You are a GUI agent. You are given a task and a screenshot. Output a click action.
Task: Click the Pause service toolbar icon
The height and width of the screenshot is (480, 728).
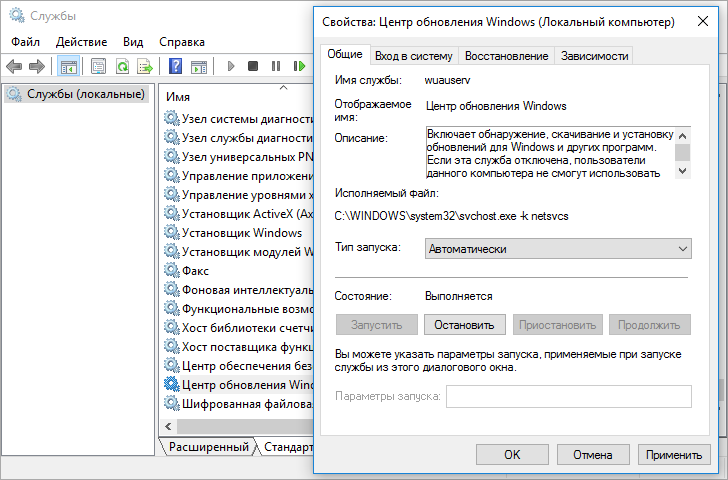click(x=276, y=66)
